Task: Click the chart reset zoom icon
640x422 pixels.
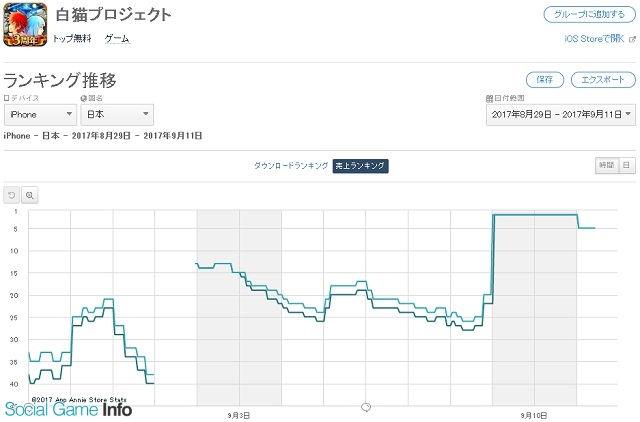Action: (11, 195)
